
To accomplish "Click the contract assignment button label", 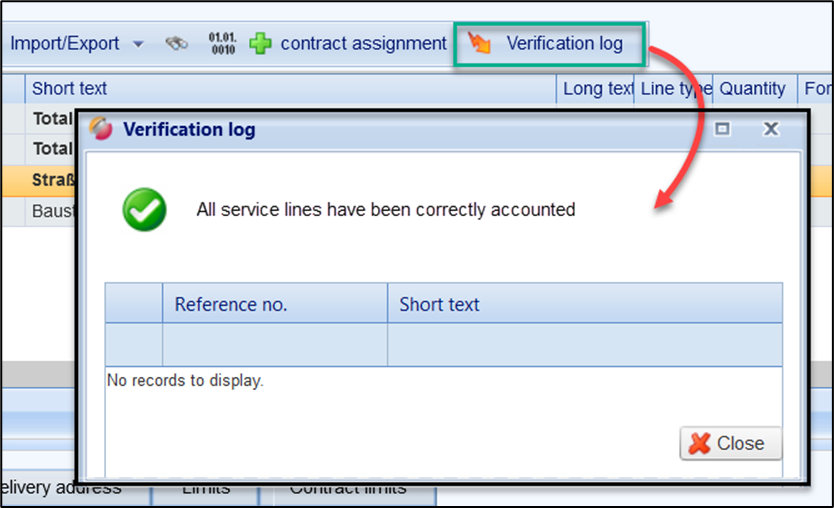I will tap(363, 44).
